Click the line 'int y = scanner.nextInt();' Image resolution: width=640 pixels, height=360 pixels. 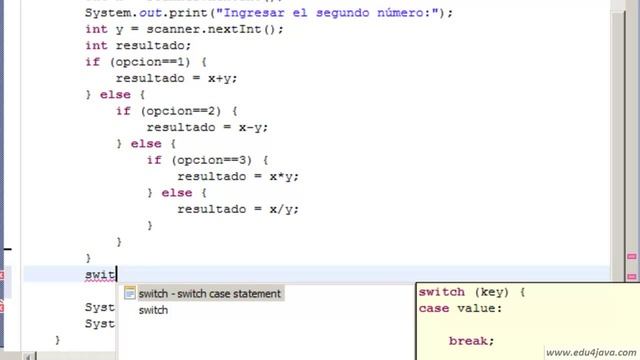coord(184,29)
